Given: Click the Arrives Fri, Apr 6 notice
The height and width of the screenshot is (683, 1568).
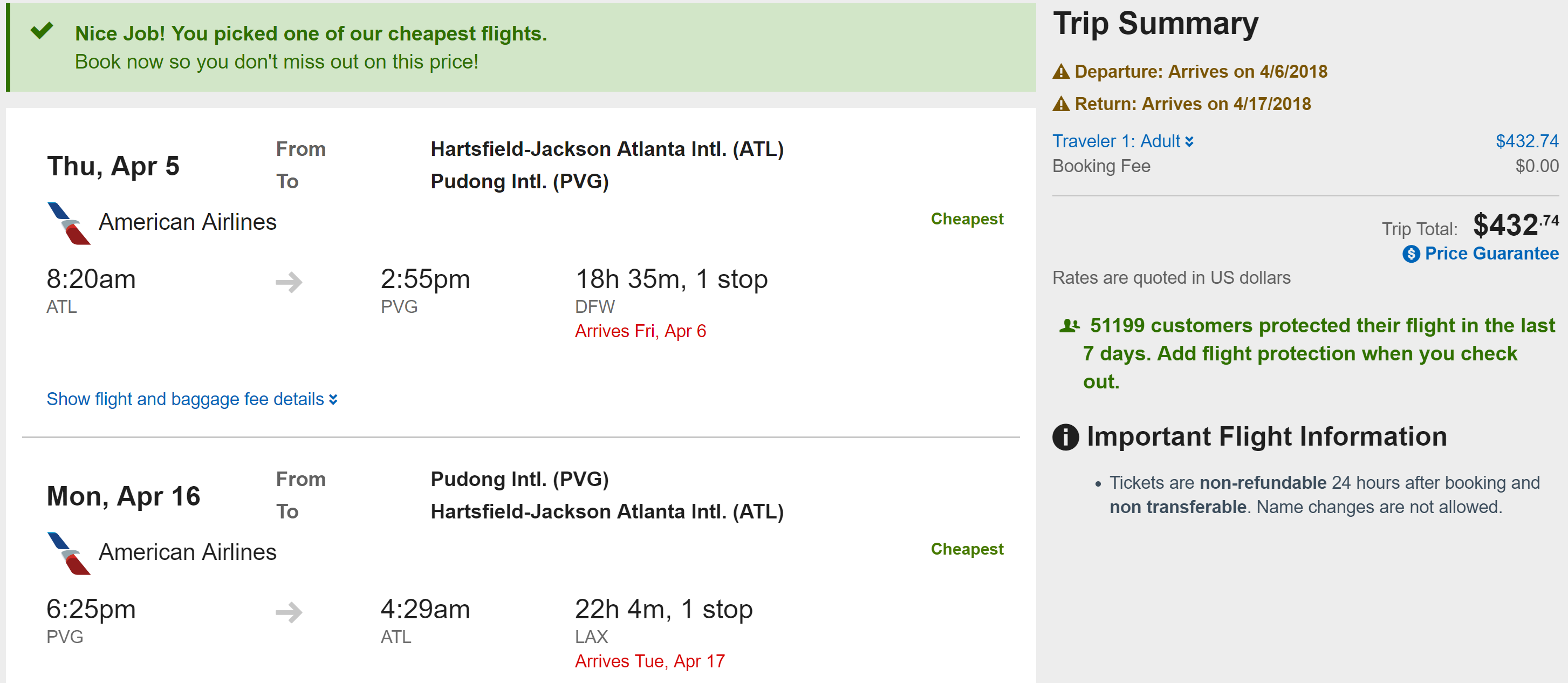Looking at the screenshot, I should click(x=640, y=331).
